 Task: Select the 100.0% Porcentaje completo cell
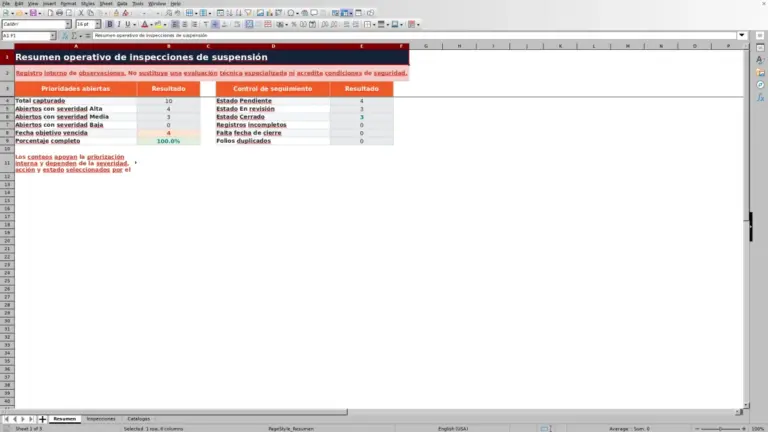168,141
